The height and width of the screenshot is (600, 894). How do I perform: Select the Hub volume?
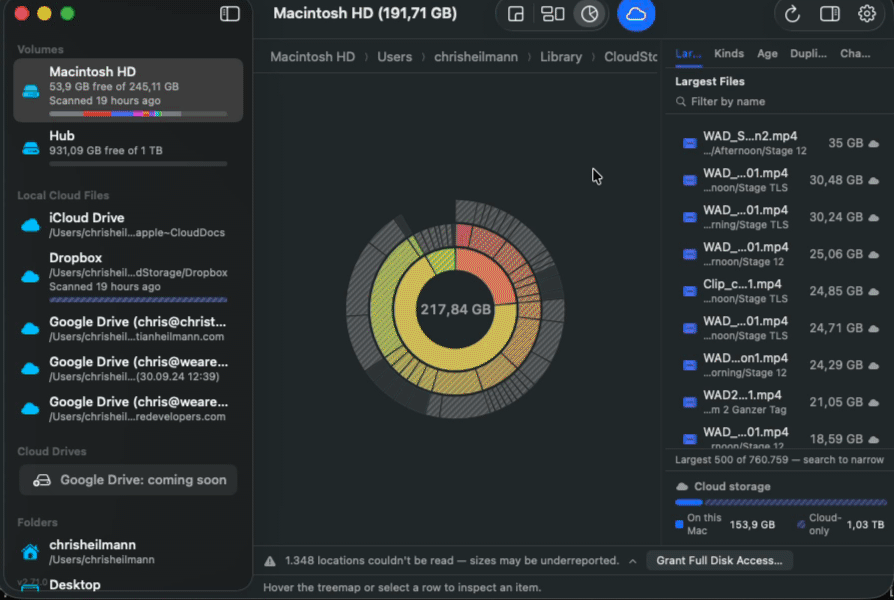[x=128, y=147]
